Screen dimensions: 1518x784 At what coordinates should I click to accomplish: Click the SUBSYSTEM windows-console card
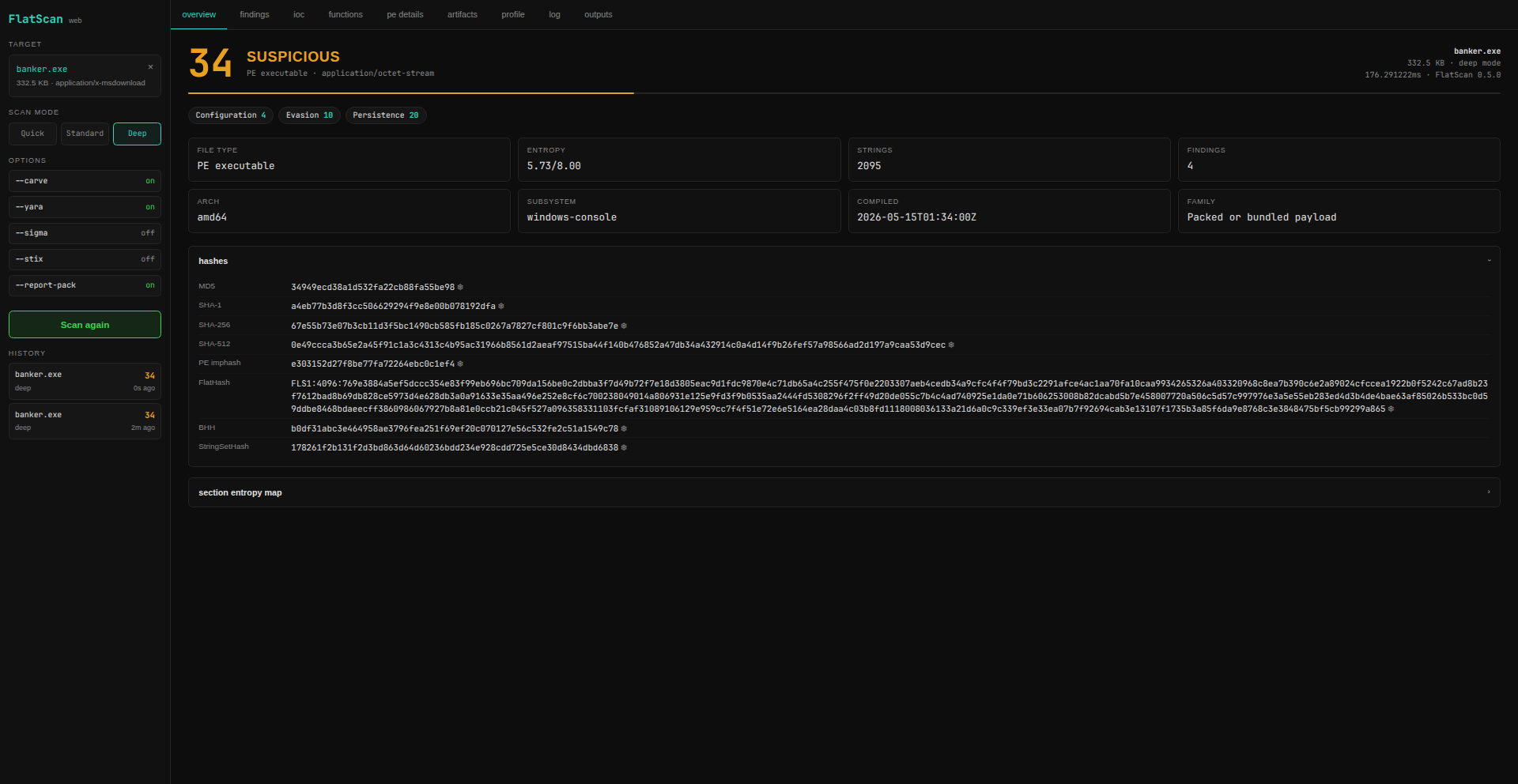679,211
